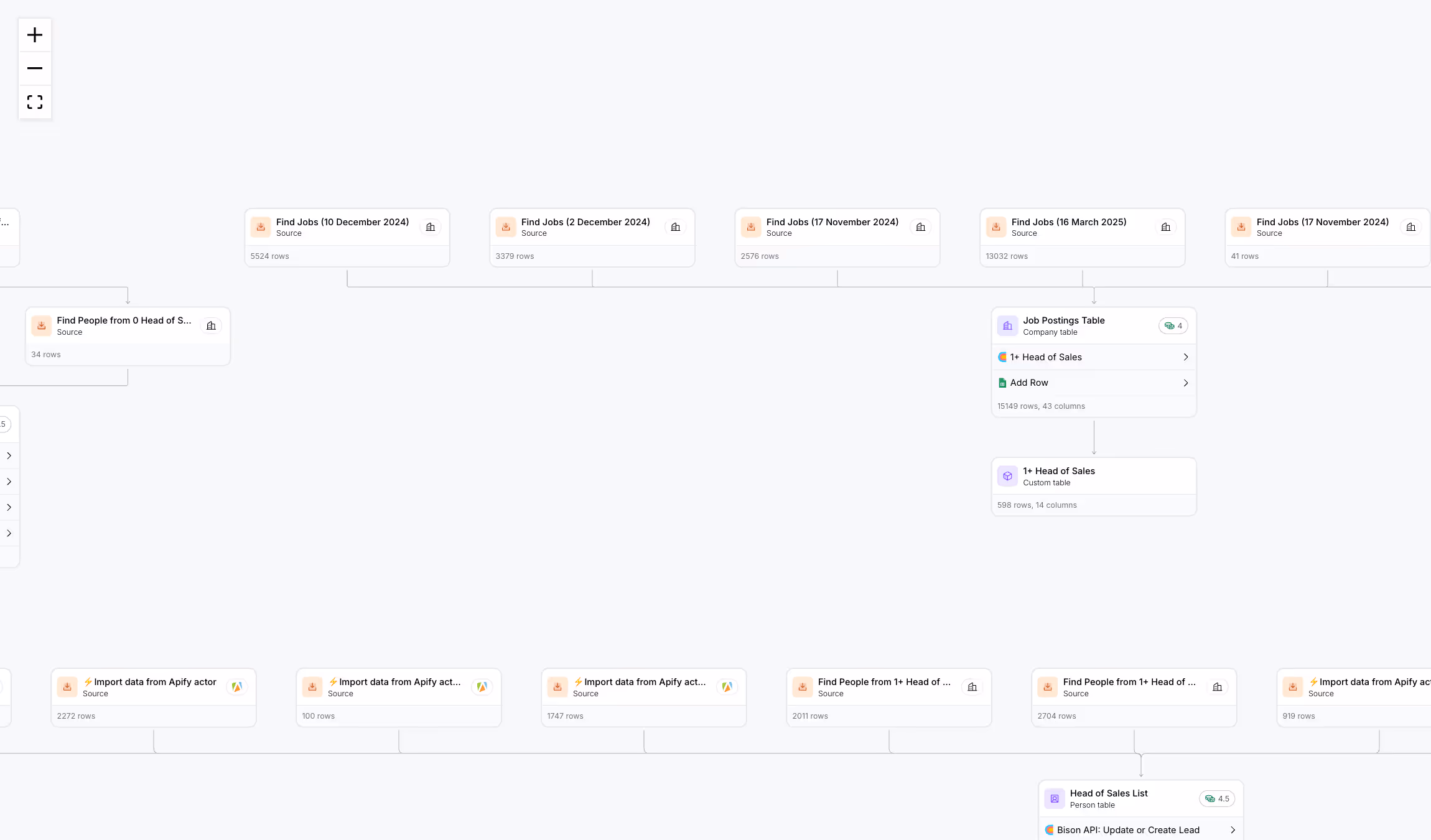1431x840 pixels.
Task: Expand the Add Row action chevron
Action: pos(1185,383)
